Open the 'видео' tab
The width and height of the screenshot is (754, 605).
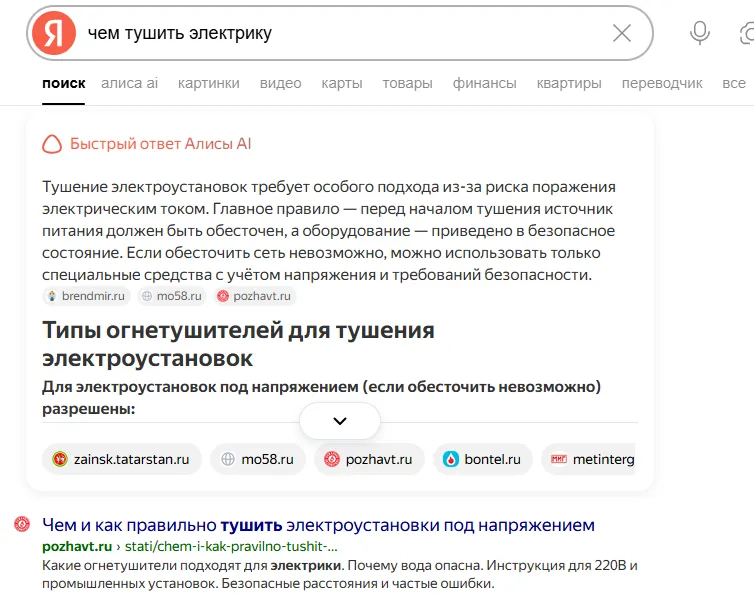(280, 83)
